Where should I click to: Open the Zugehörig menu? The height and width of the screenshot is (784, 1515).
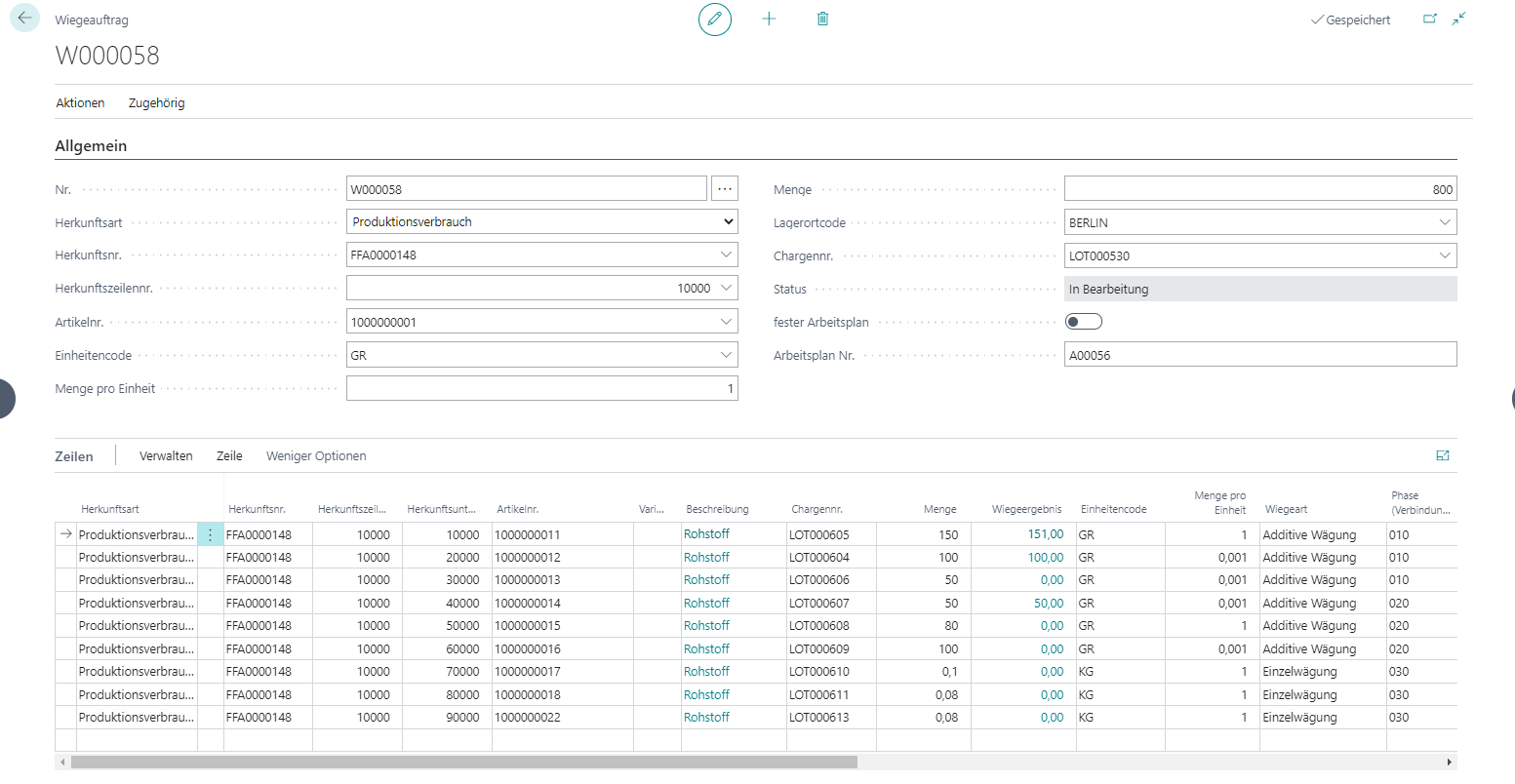[x=156, y=102]
